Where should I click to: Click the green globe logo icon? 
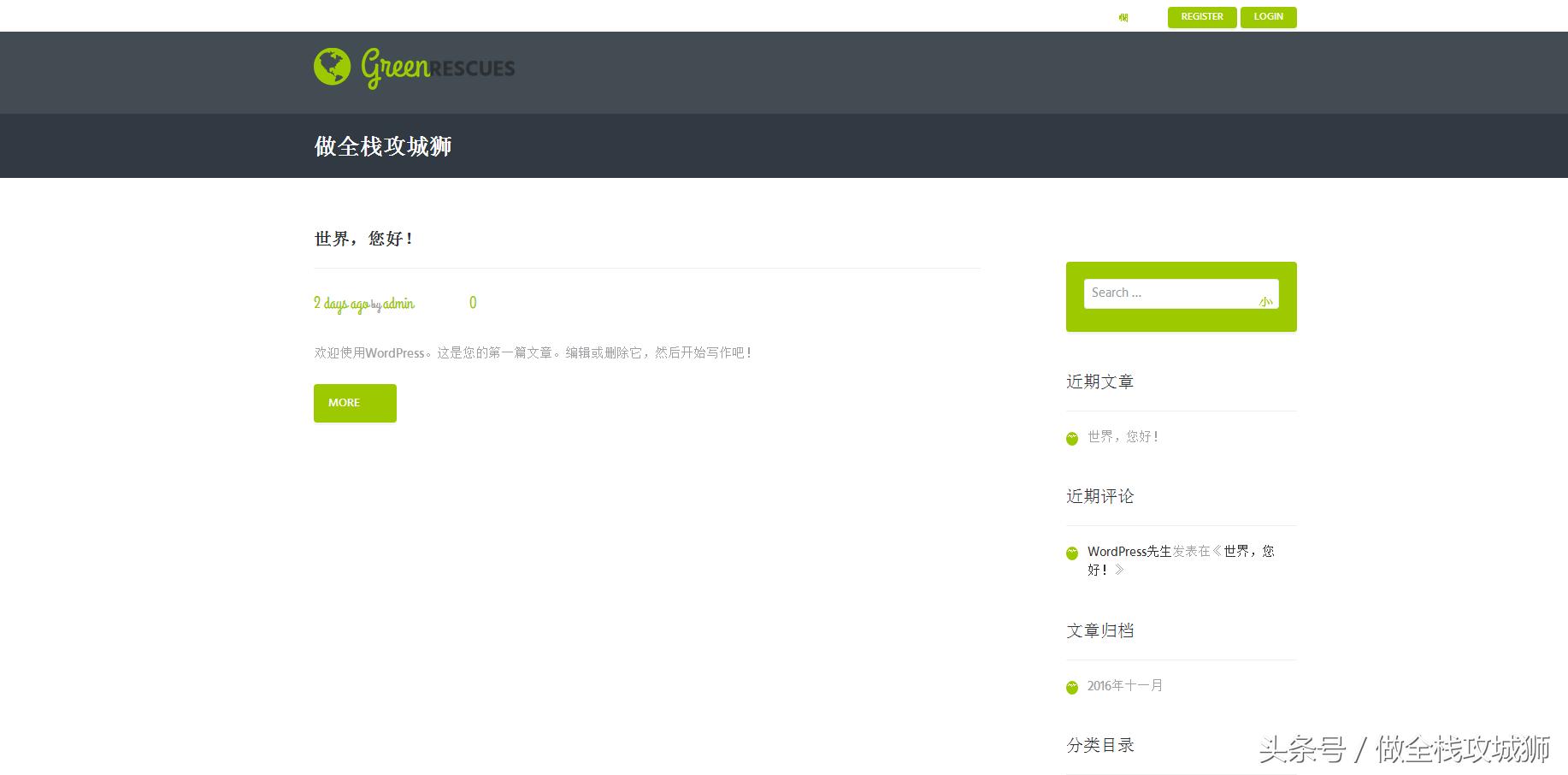(x=332, y=67)
